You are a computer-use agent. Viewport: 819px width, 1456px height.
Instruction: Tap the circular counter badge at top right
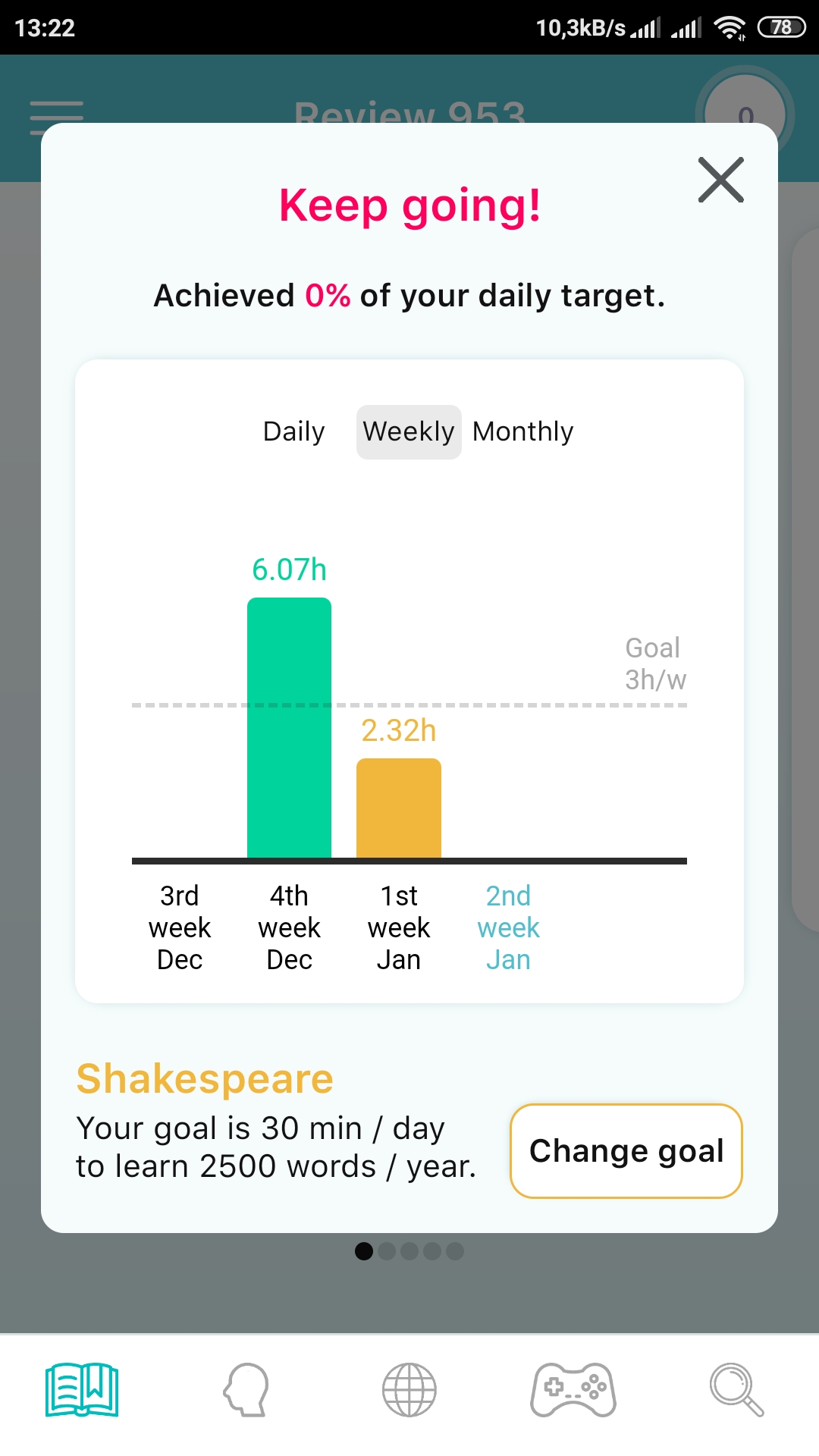(745, 114)
